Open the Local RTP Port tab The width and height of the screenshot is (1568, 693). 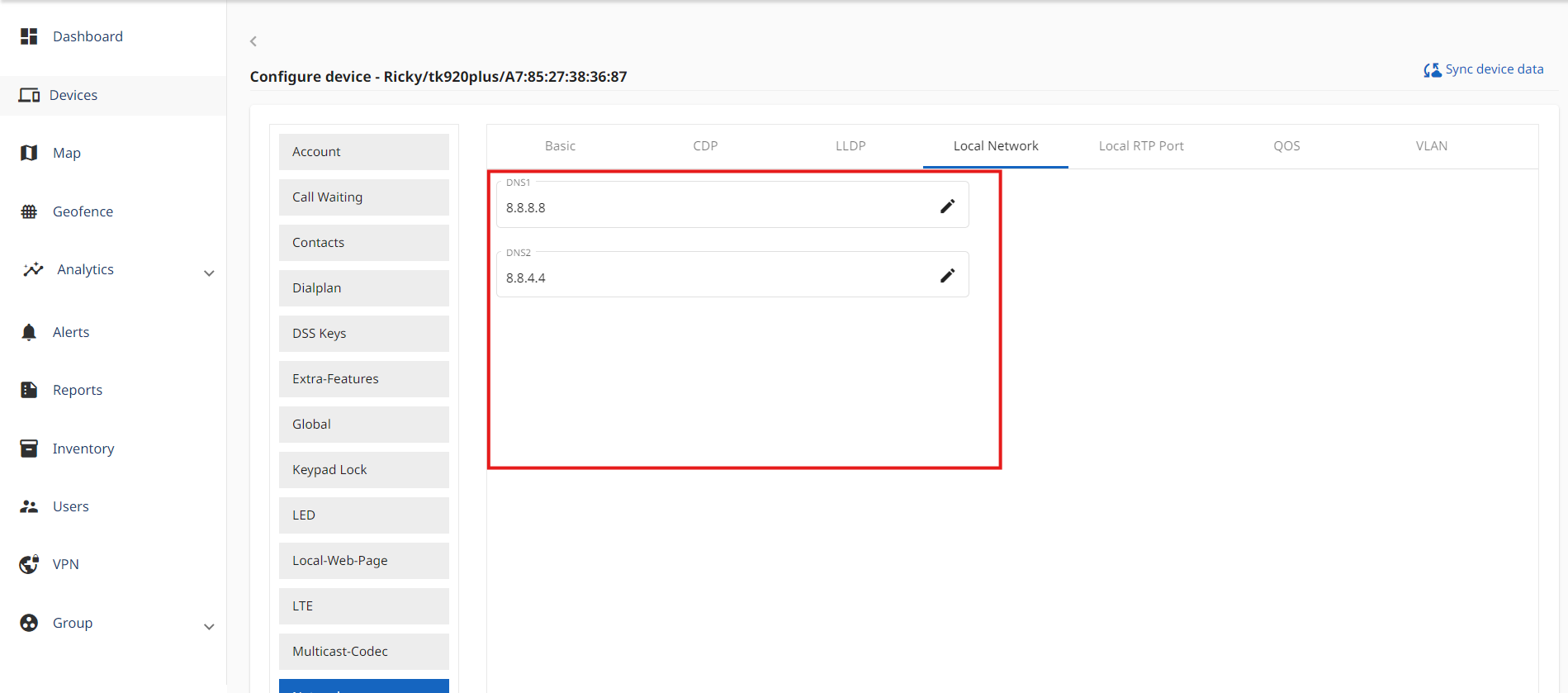[x=1140, y=146]
